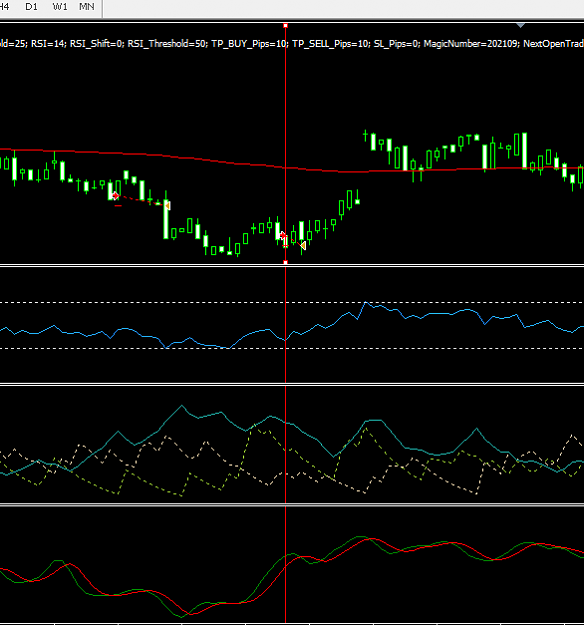Click the 'RSI_Threshold=50;' parameter text
Screen dimensions: 584x625
(x=167, y=44)
